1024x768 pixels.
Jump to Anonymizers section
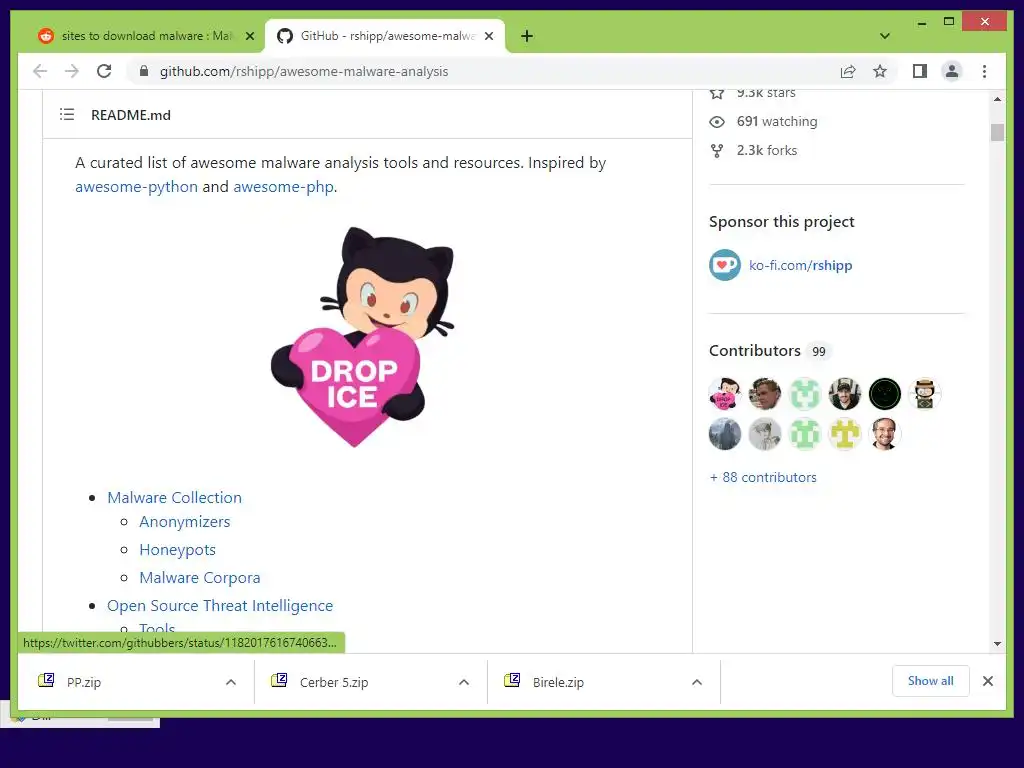click(x=185, y=522)
